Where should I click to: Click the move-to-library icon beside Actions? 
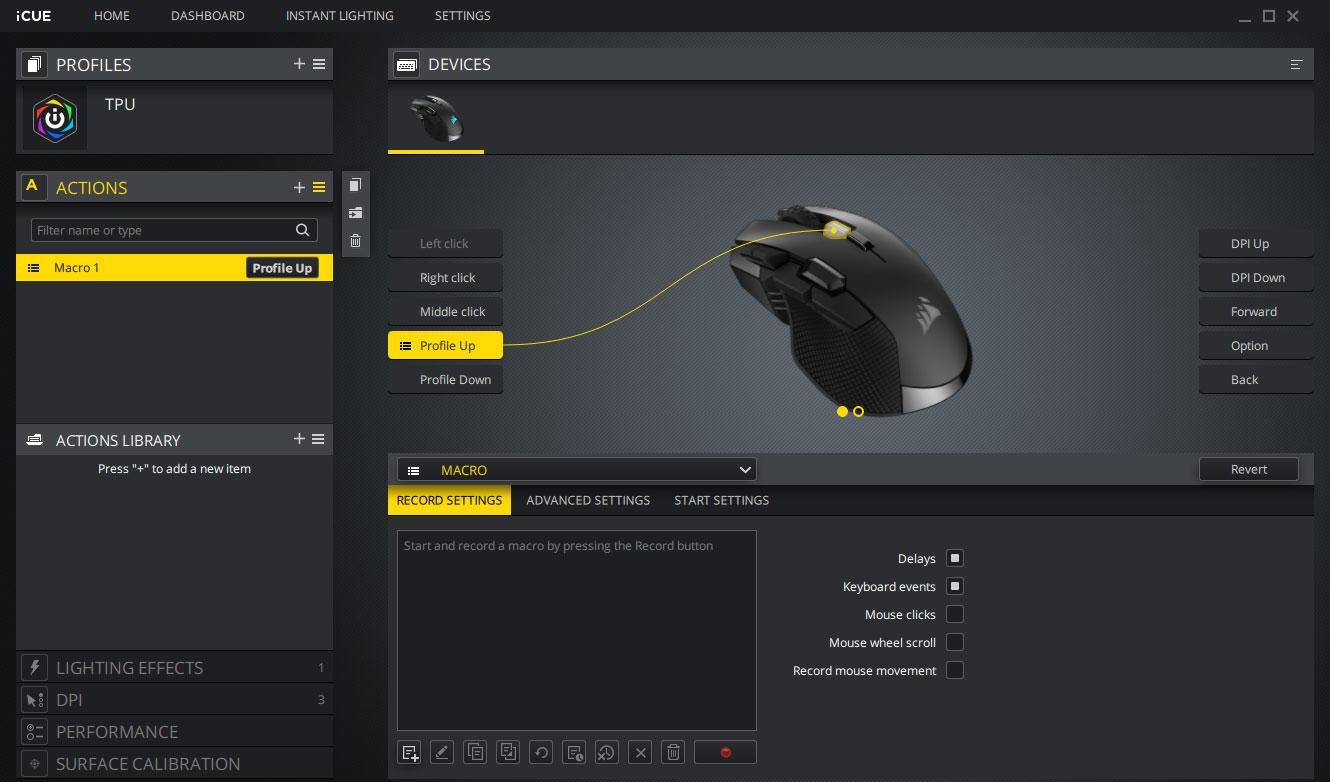tap(355, 213)
